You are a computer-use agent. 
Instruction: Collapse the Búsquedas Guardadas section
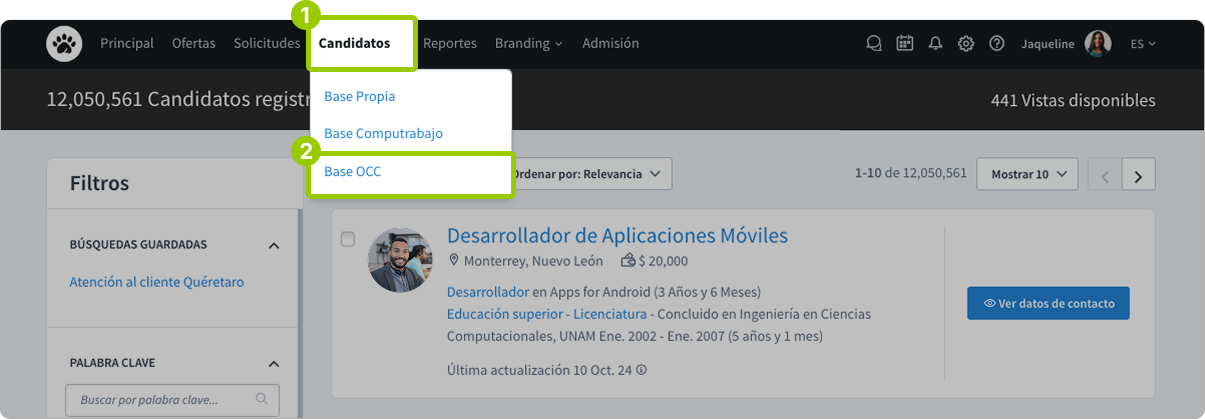tap(274, 245)
